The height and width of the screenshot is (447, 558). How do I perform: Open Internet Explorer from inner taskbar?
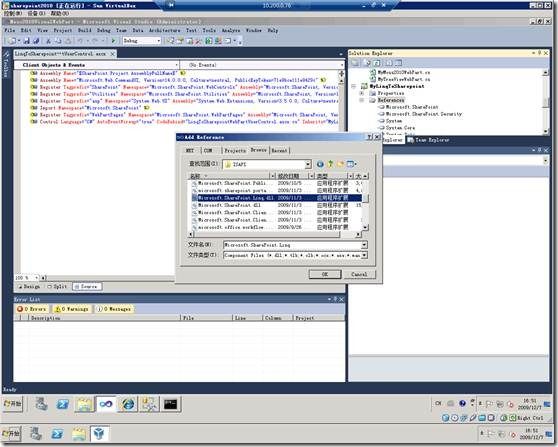click(127, 404)
